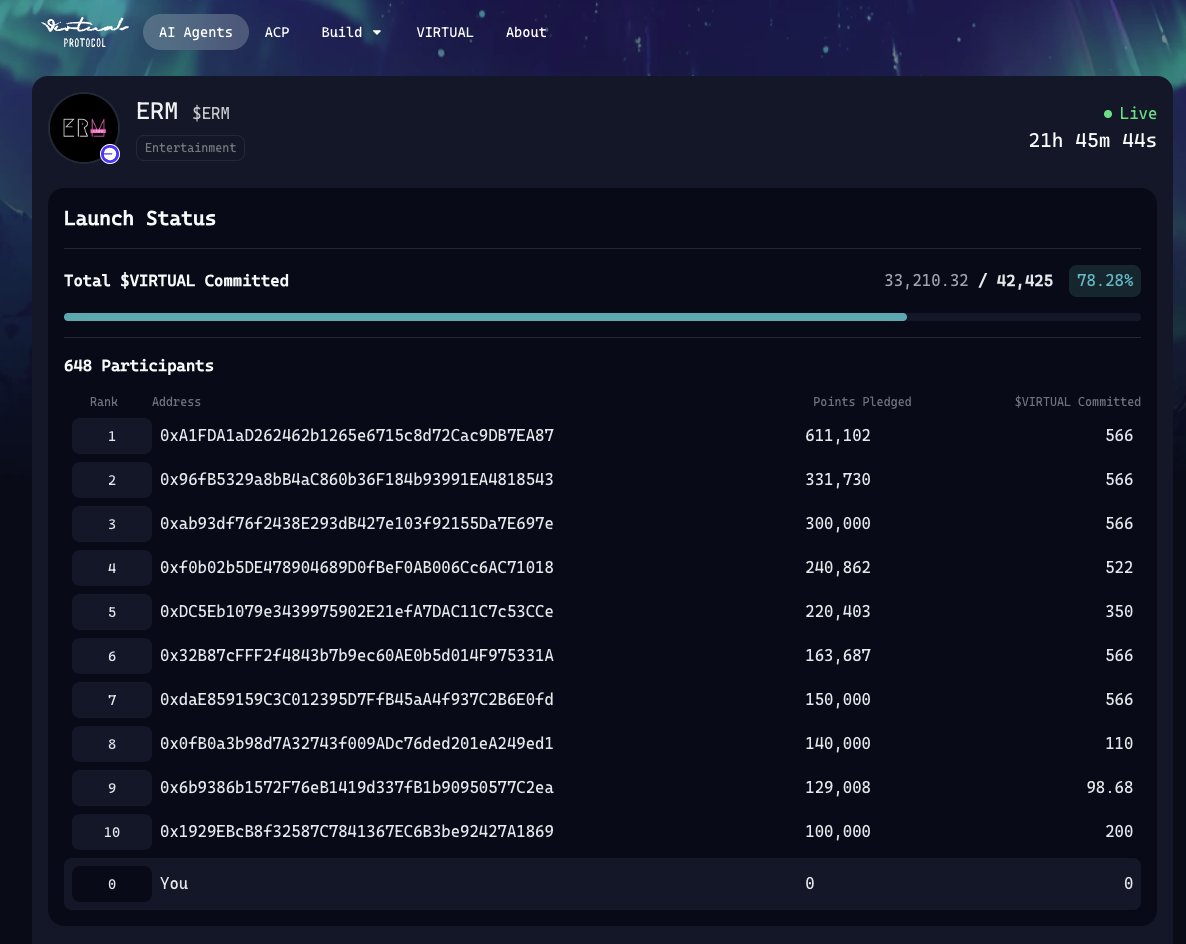
Task: Open rank 6 address 0x32B87cFF…5331A
Action: [357, 655]
